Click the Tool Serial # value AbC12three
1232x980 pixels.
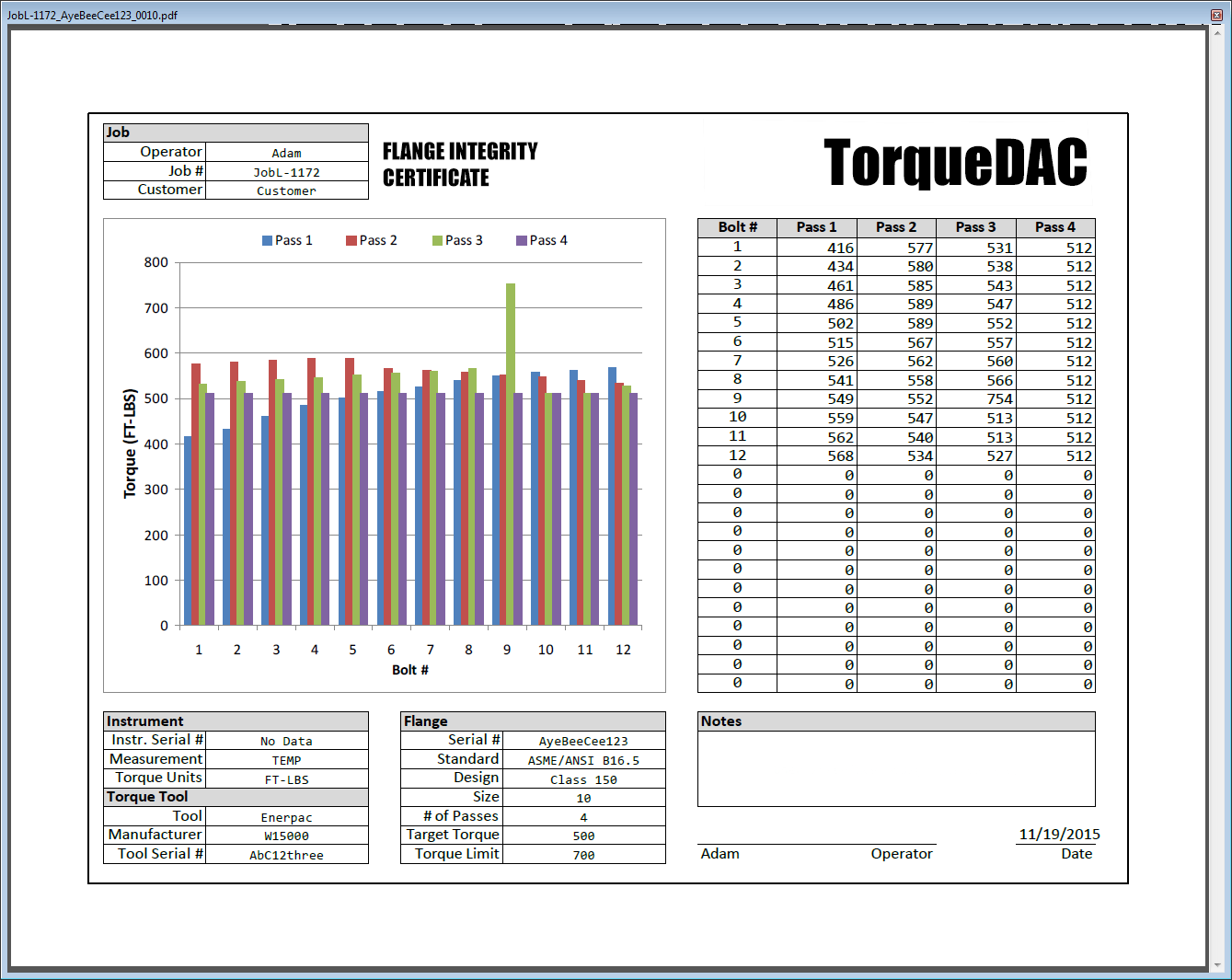286,855
